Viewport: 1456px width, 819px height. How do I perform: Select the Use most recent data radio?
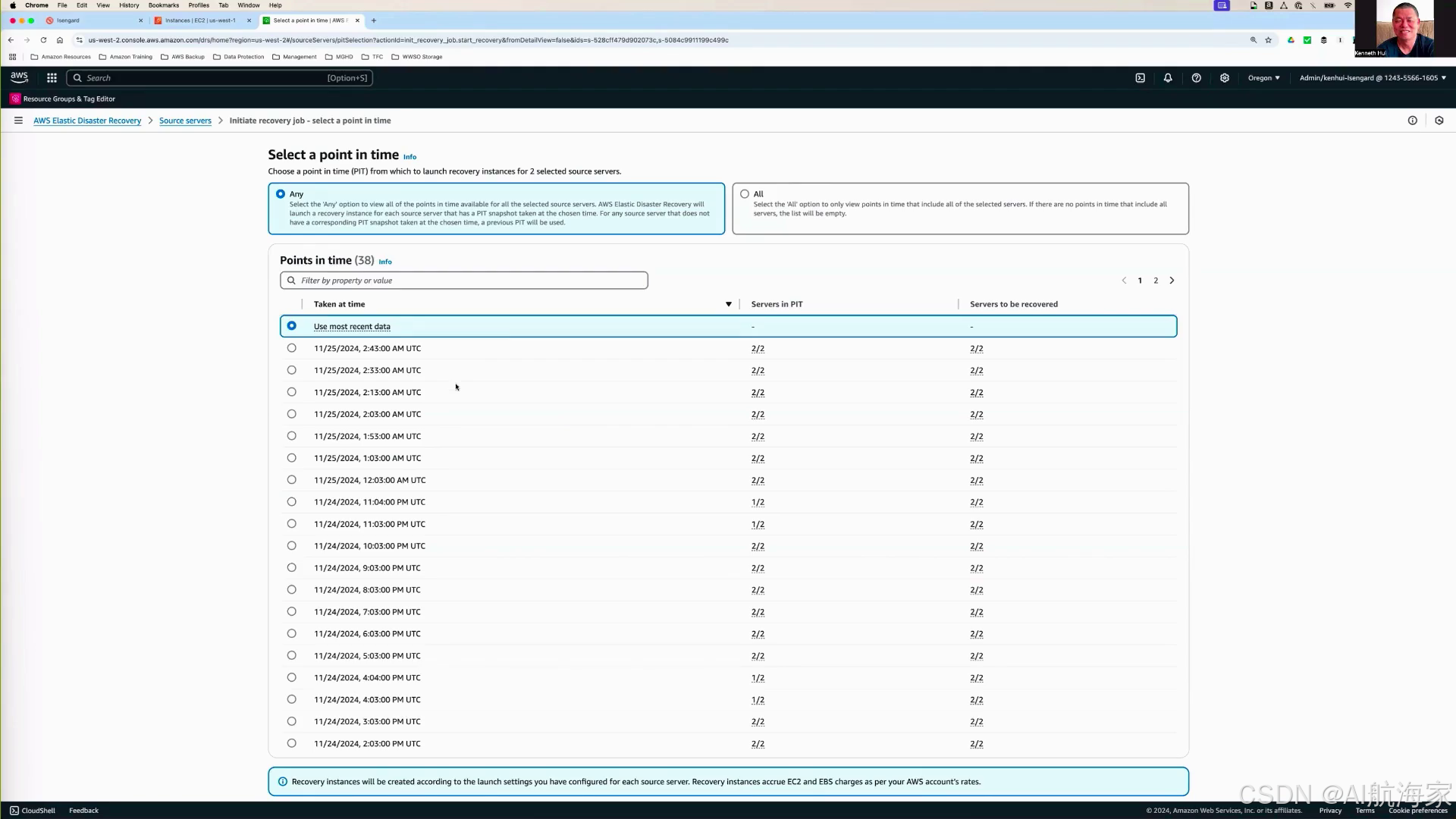pos(291,326)
